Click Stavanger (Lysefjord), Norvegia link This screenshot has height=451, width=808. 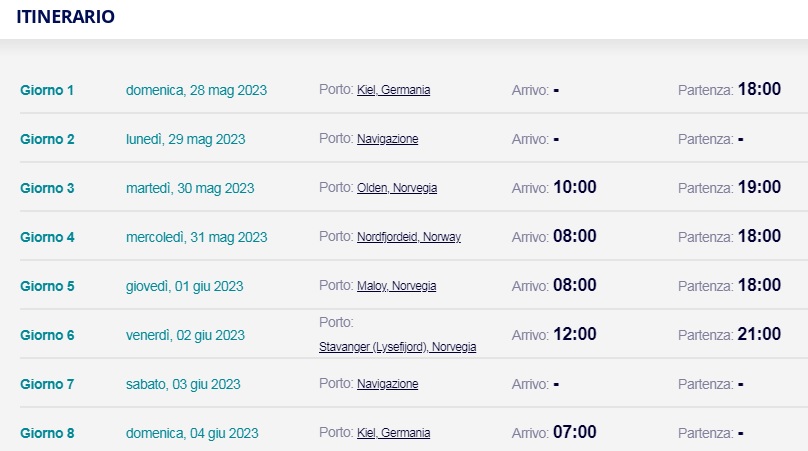pyautogui.click(x=397, y=347)
